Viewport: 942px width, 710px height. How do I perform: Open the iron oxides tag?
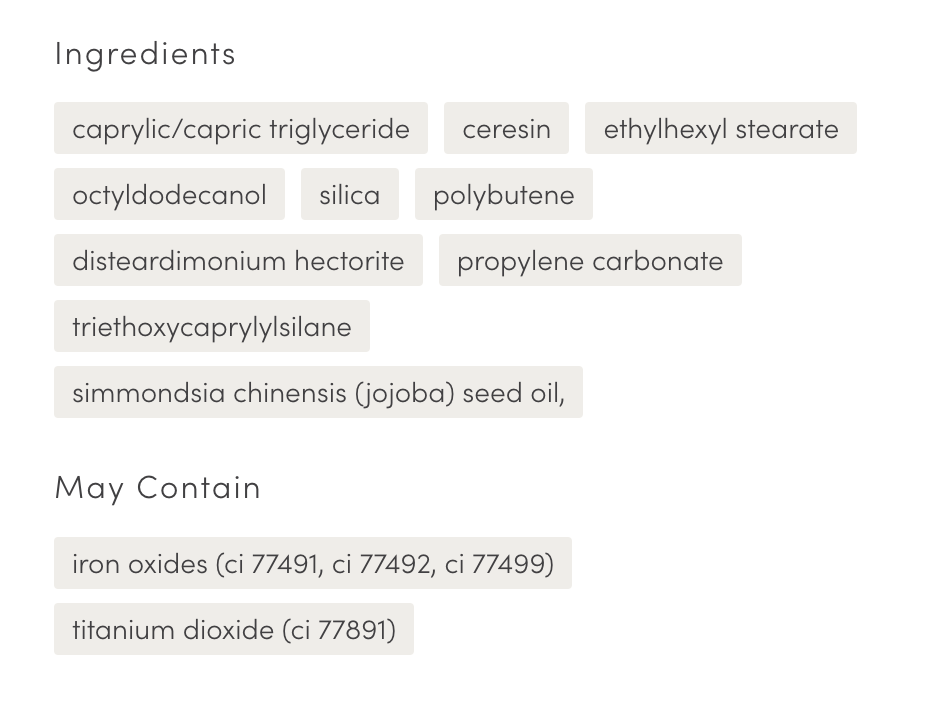(x=312, y=563)
